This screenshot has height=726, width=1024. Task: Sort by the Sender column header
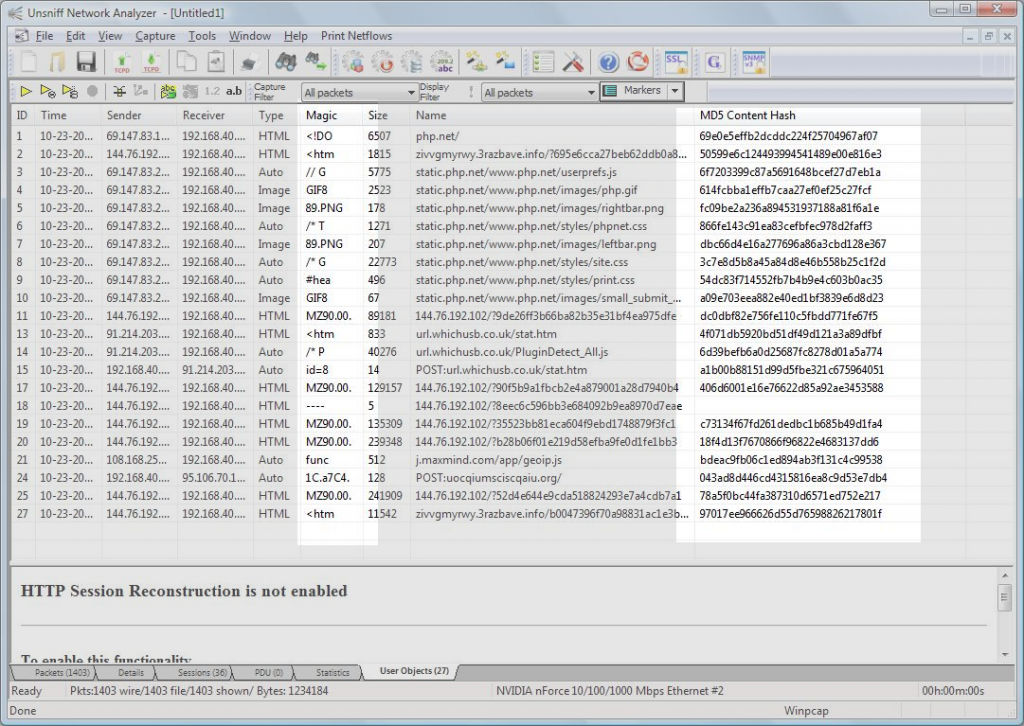138,116
